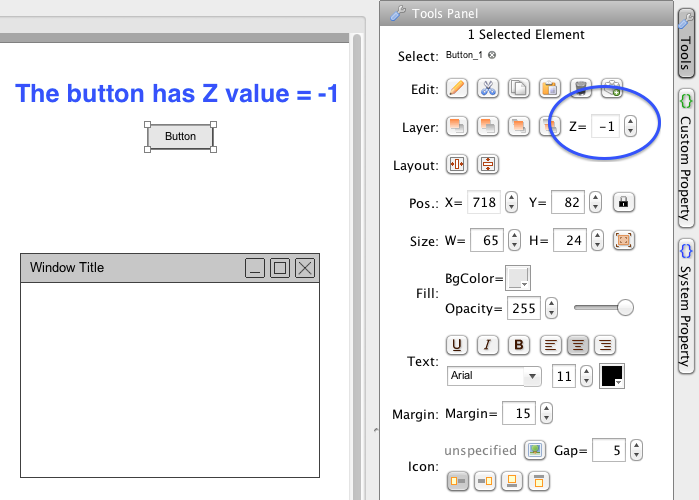Switch to the System Property tab

[685, 305]
